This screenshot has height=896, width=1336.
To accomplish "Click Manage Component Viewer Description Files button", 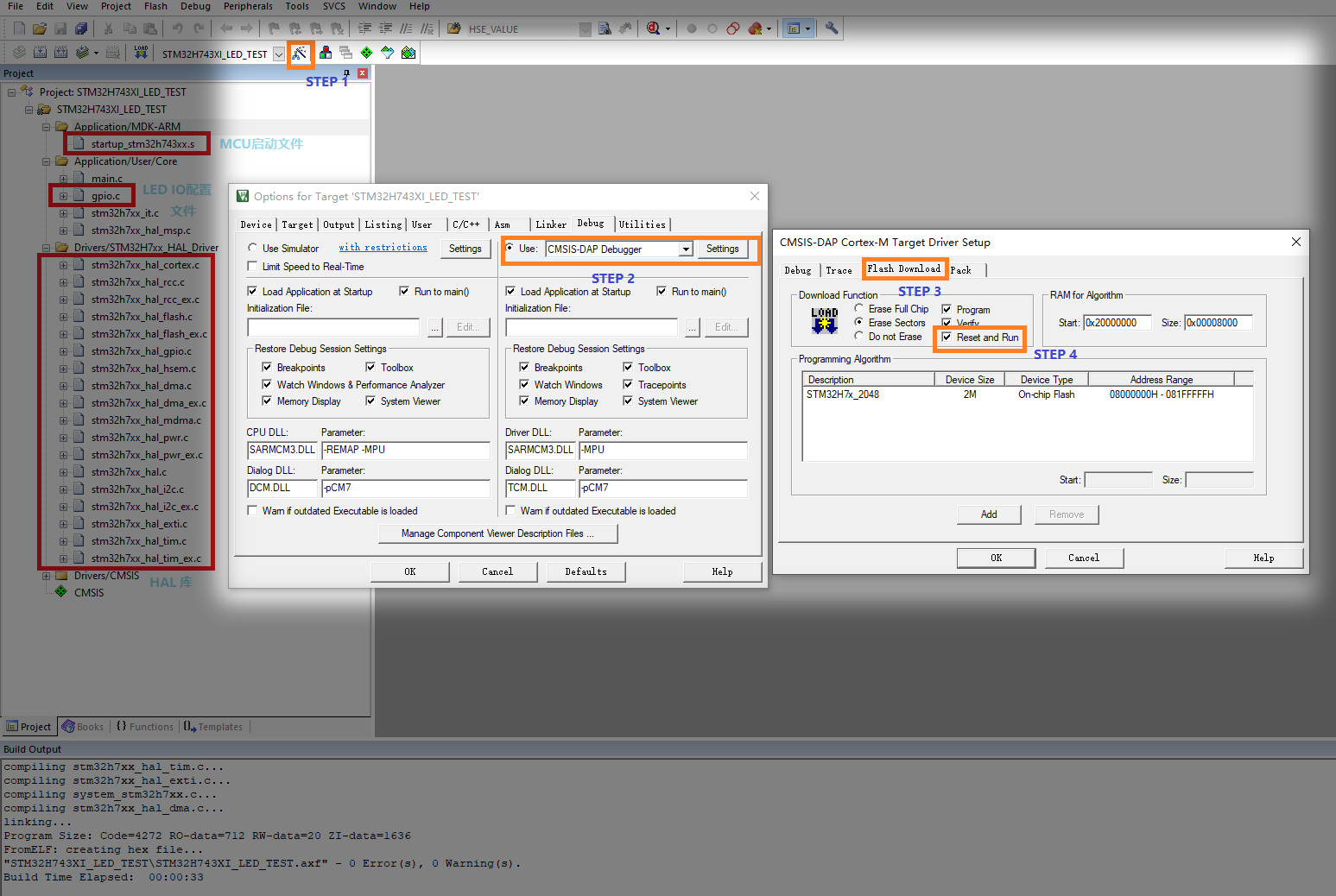I will pos(497,533).
